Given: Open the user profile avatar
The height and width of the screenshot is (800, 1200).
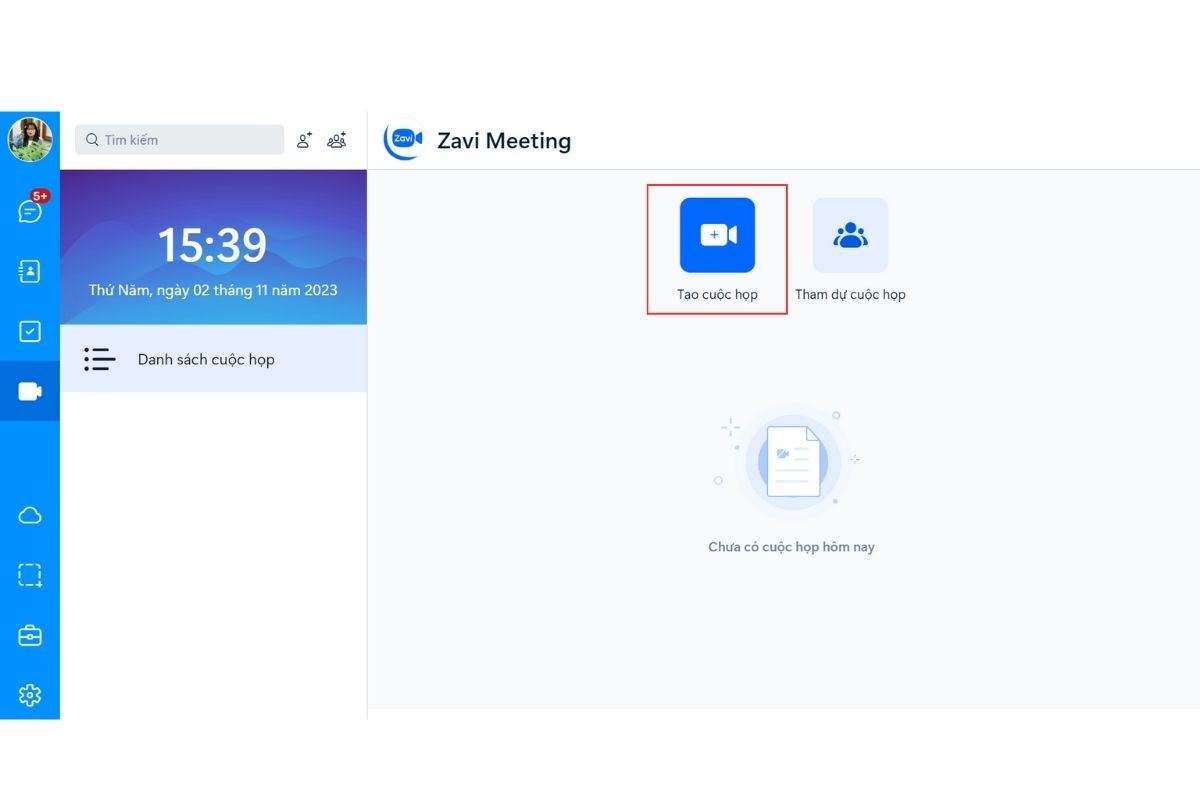Looking at the screenshot, I should pyautogui.click(x=30, y=140).
